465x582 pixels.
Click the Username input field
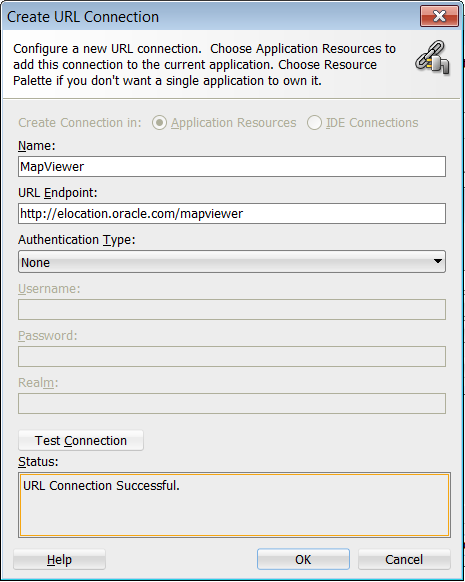click(232, 310)
